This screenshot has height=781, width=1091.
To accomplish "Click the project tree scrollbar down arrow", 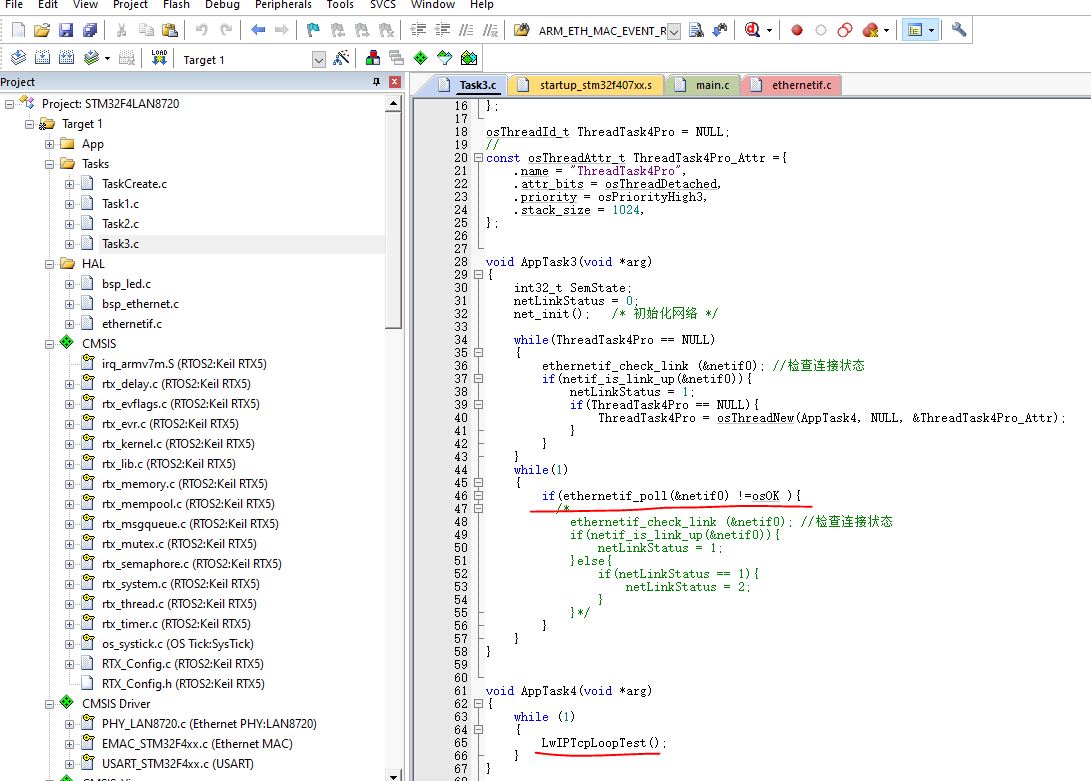I will pyautogui.click(x=394, y=775).
